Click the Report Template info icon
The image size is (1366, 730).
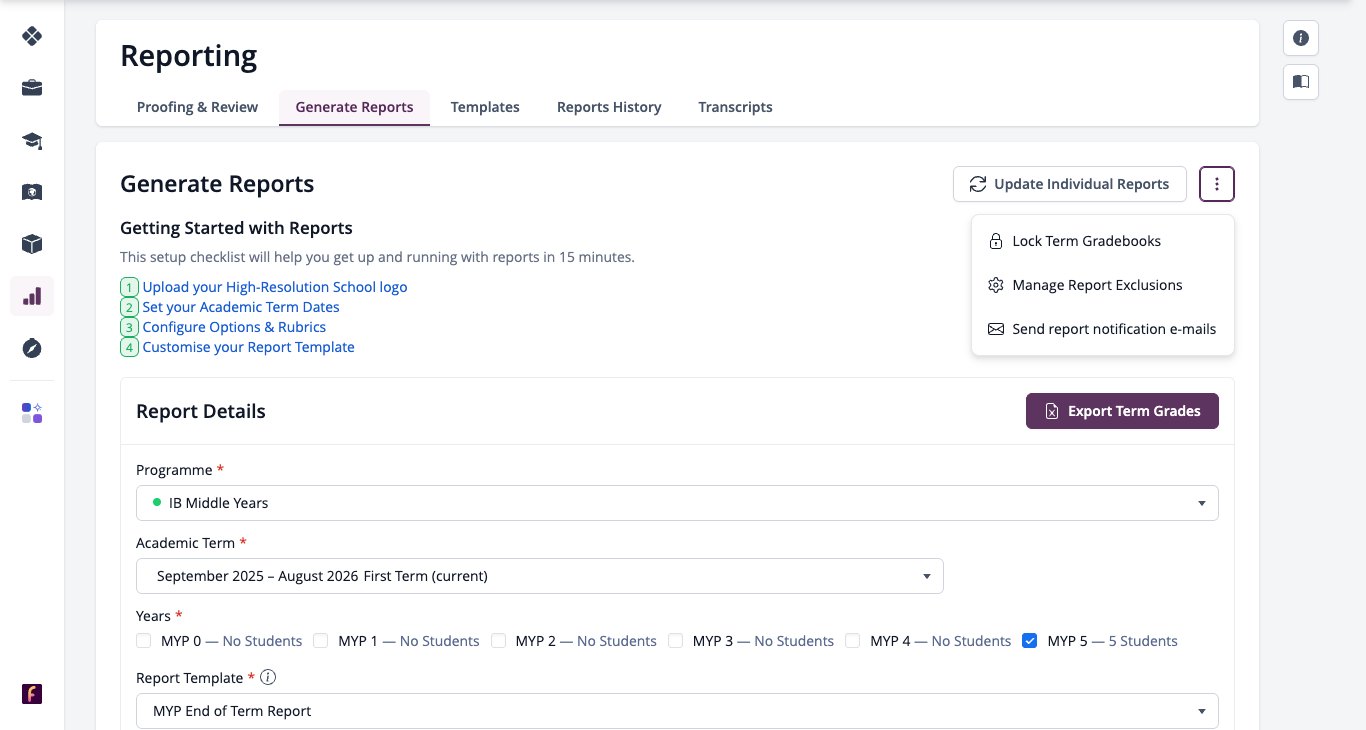coord(268,677)
